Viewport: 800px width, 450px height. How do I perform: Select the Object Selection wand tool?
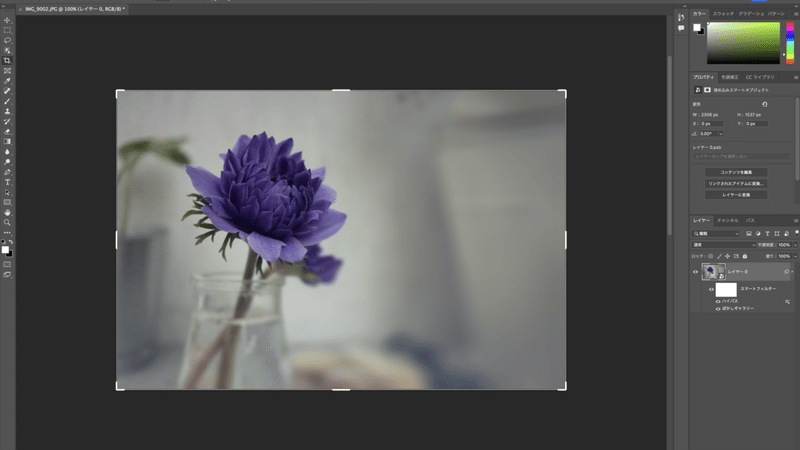pyautogui.click(x=7, y=51)
